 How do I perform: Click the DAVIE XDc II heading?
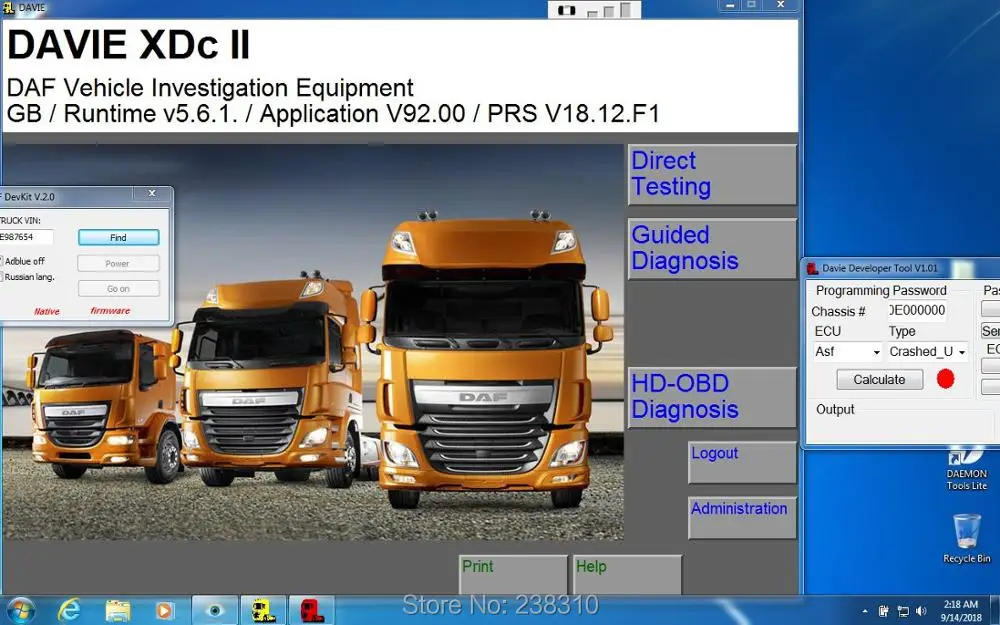pos(128,45)
